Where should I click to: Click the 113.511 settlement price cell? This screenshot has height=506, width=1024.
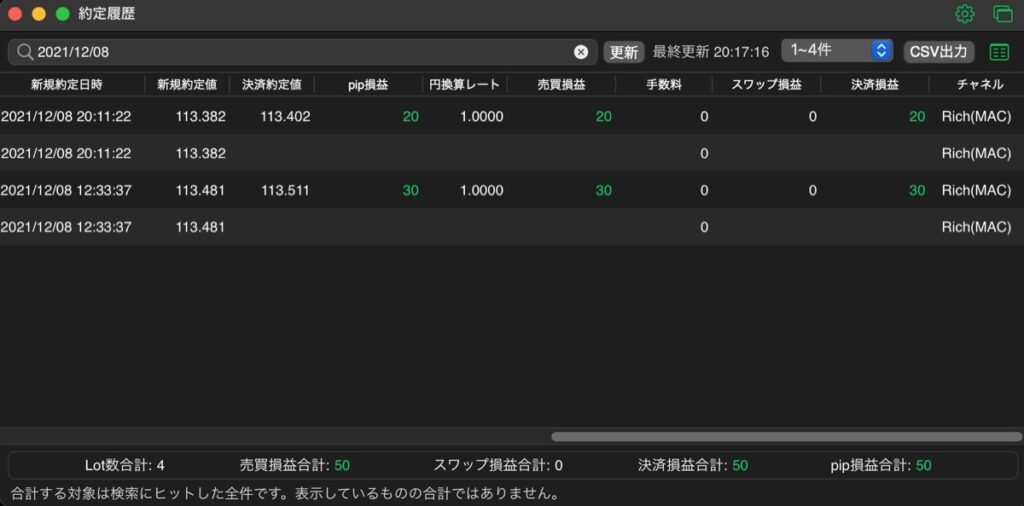pyautogui.click(x=285, y=191)
